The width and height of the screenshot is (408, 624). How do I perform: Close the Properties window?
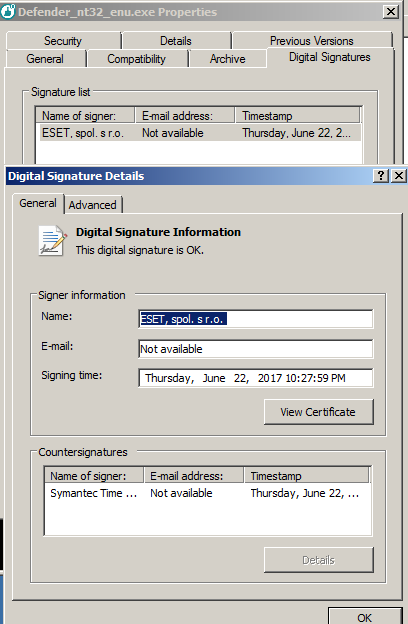pos(391,12)
